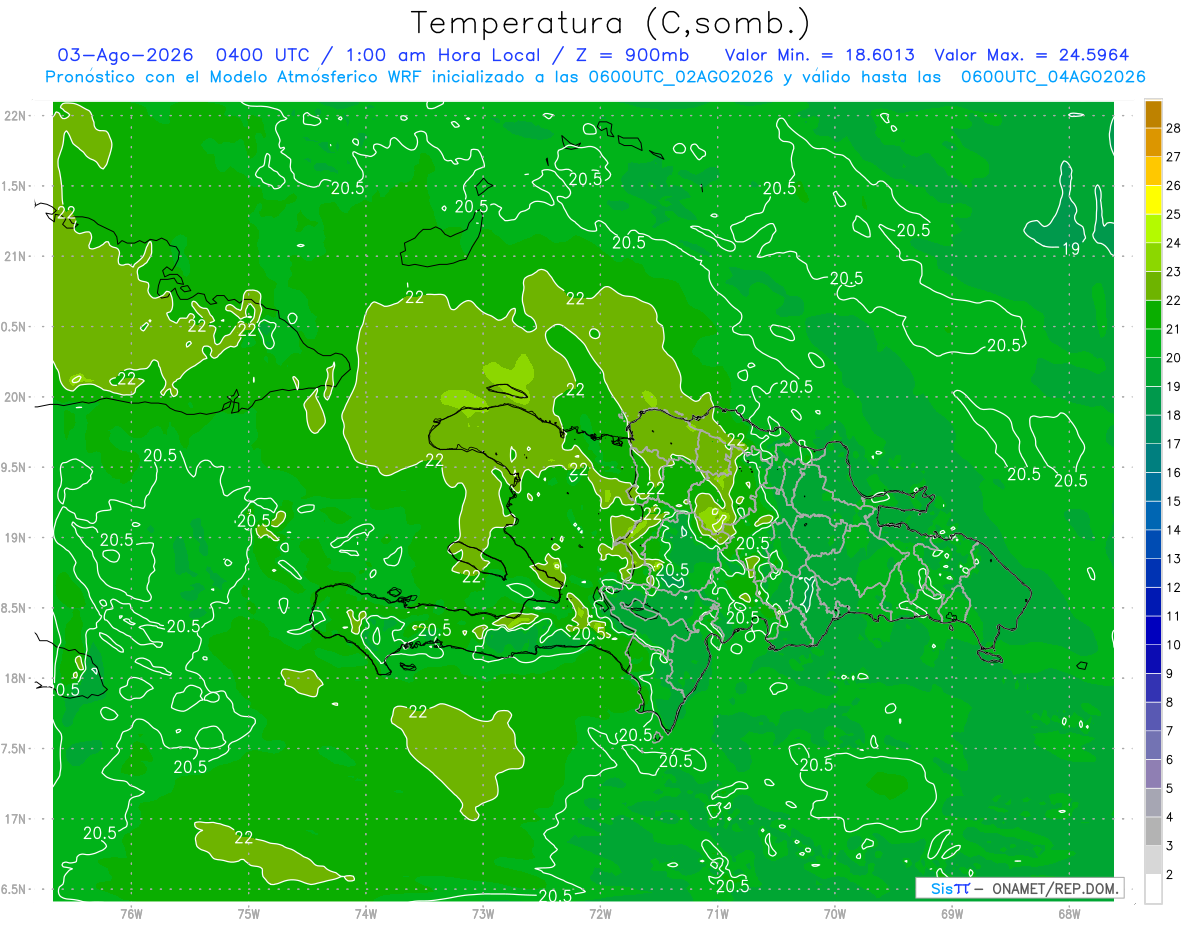Click longitude axis label "70W"
1200x927 pixels.
[x=835, y=913]
